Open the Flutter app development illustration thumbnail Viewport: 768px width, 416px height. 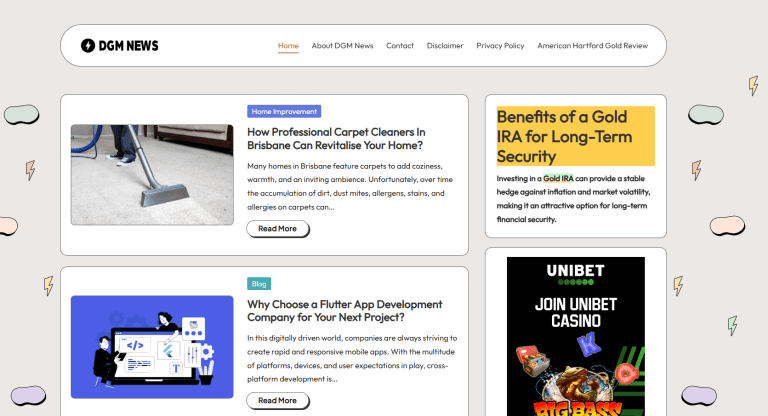click(x=152, y=347)
